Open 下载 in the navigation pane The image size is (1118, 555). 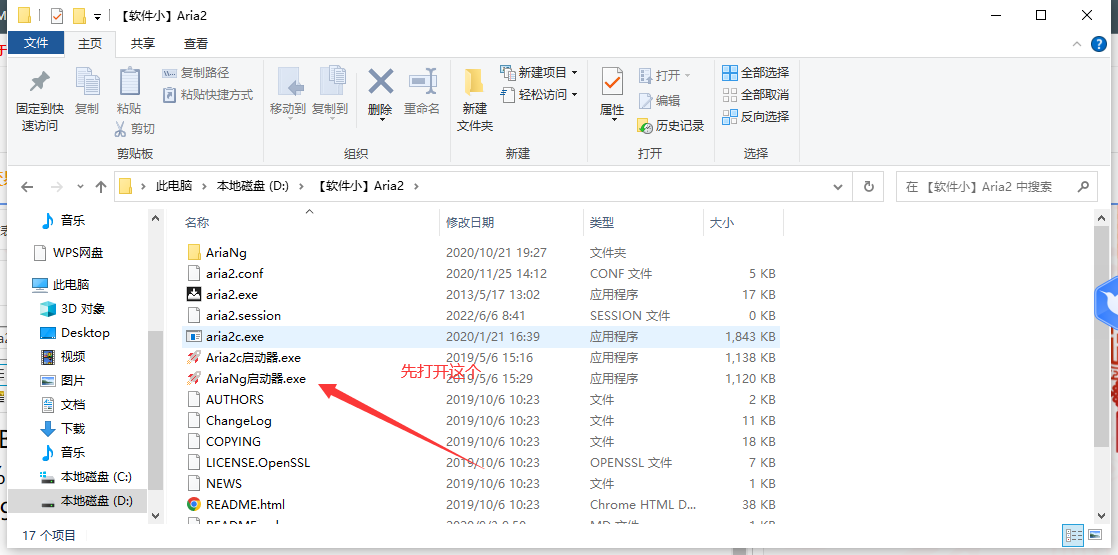point(63,429)
